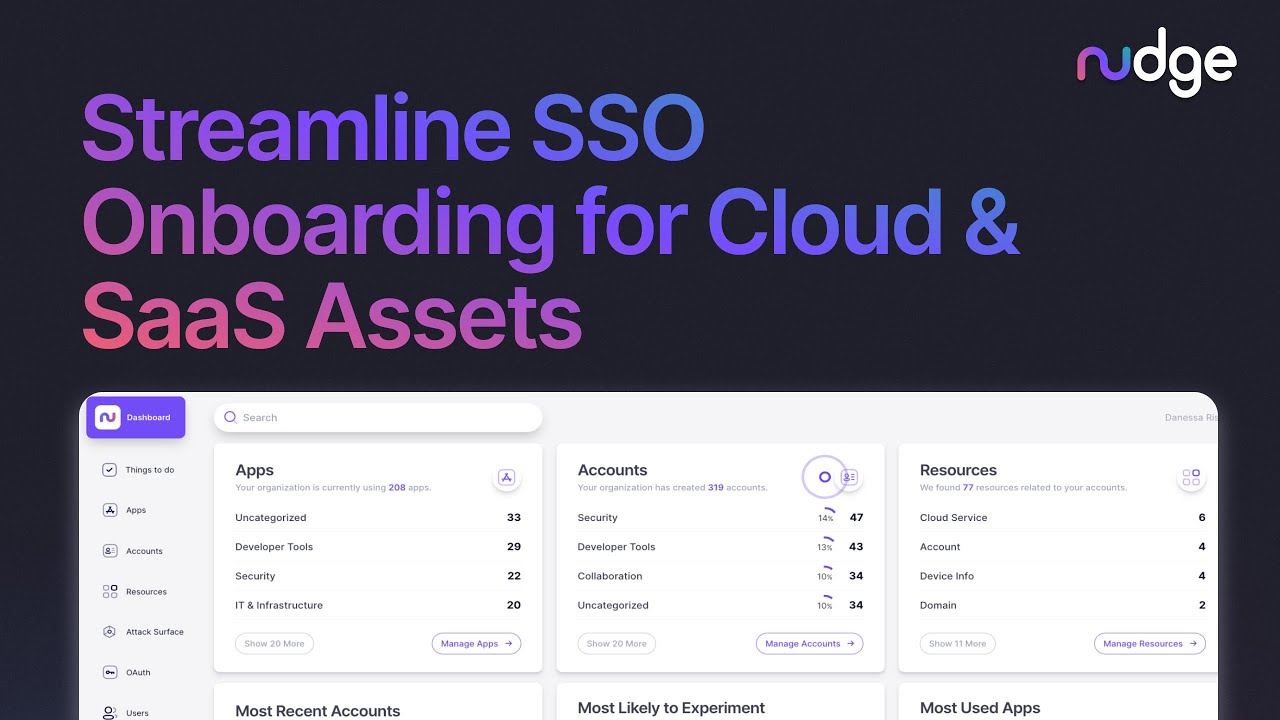
Task: Click the Manage Resources button
Action: click(x=1150, y=644)
